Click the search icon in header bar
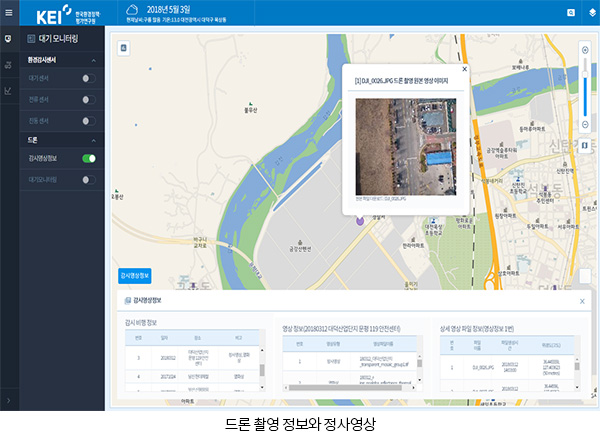600x441 pixels. point(570,12)
